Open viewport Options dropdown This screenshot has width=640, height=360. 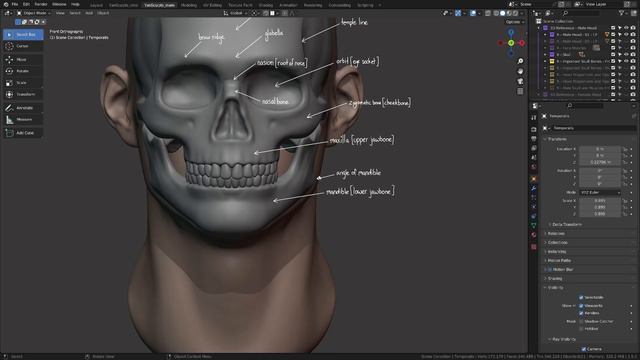tap(515, 22)
